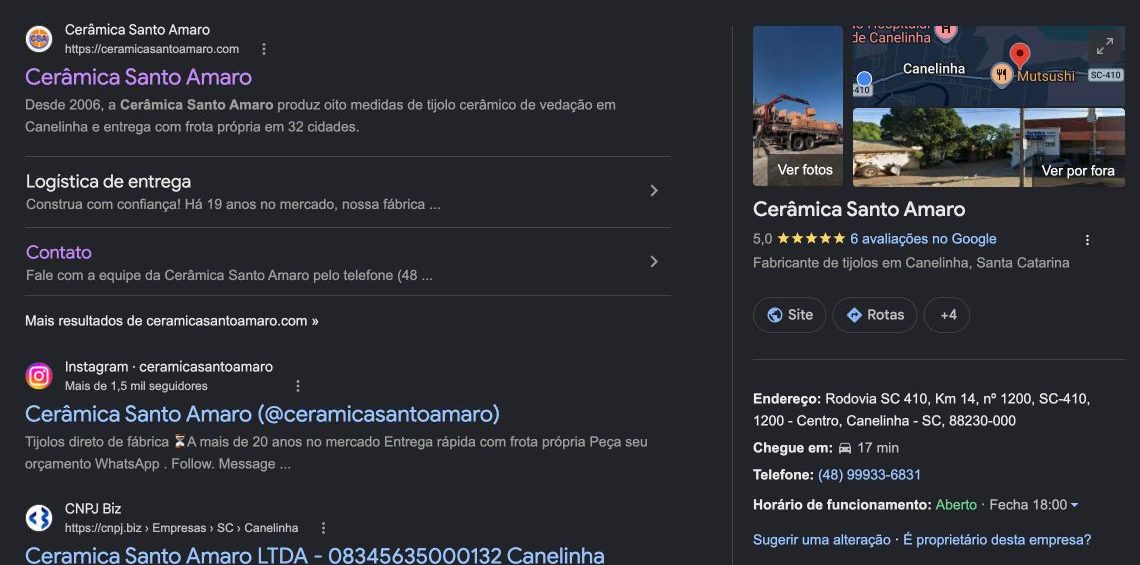Open the options menu for the CNPJ Biz result
The image size is (1140, 565).
tap(324, 528)
